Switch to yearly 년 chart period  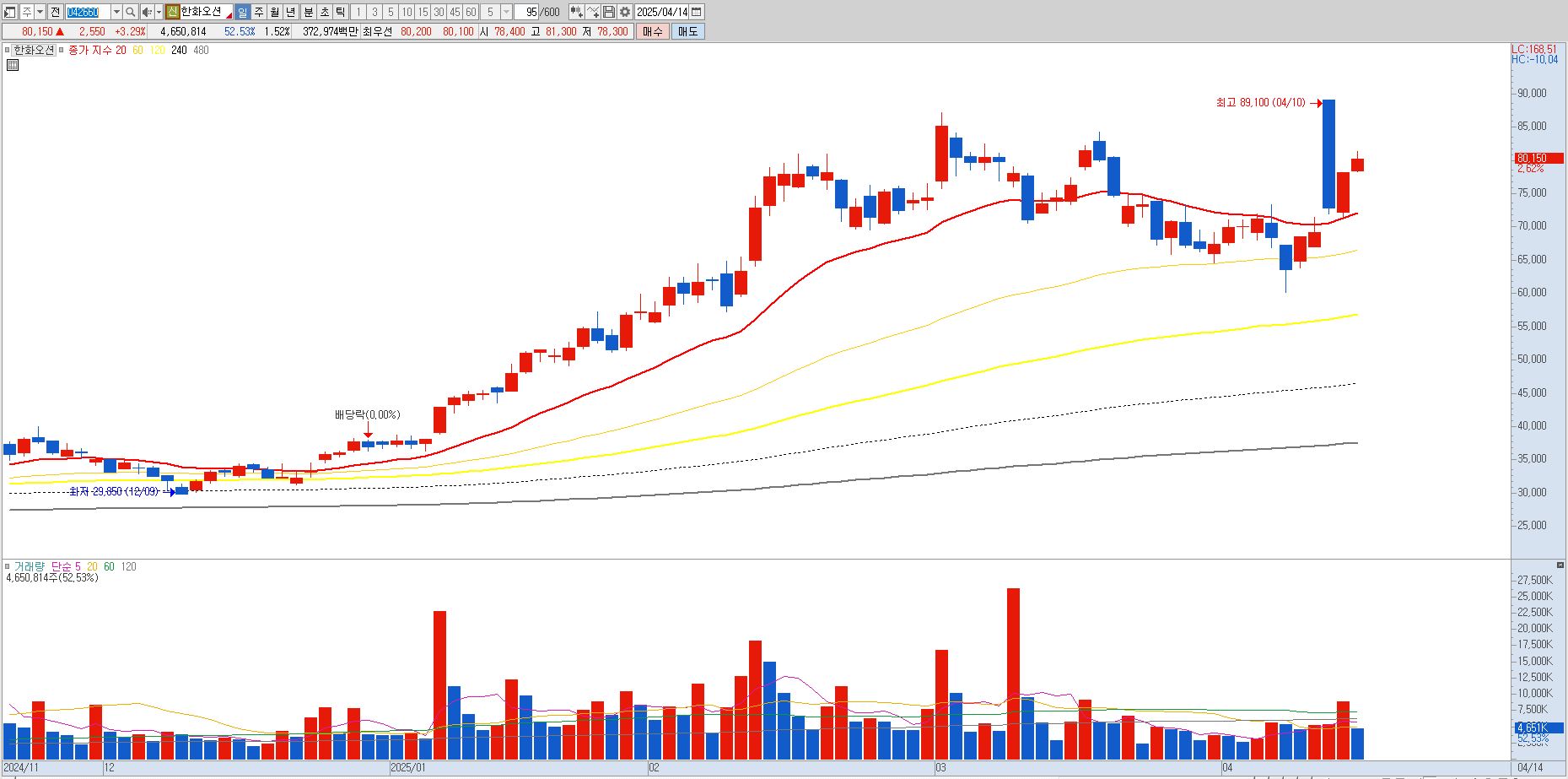point(291,12)
